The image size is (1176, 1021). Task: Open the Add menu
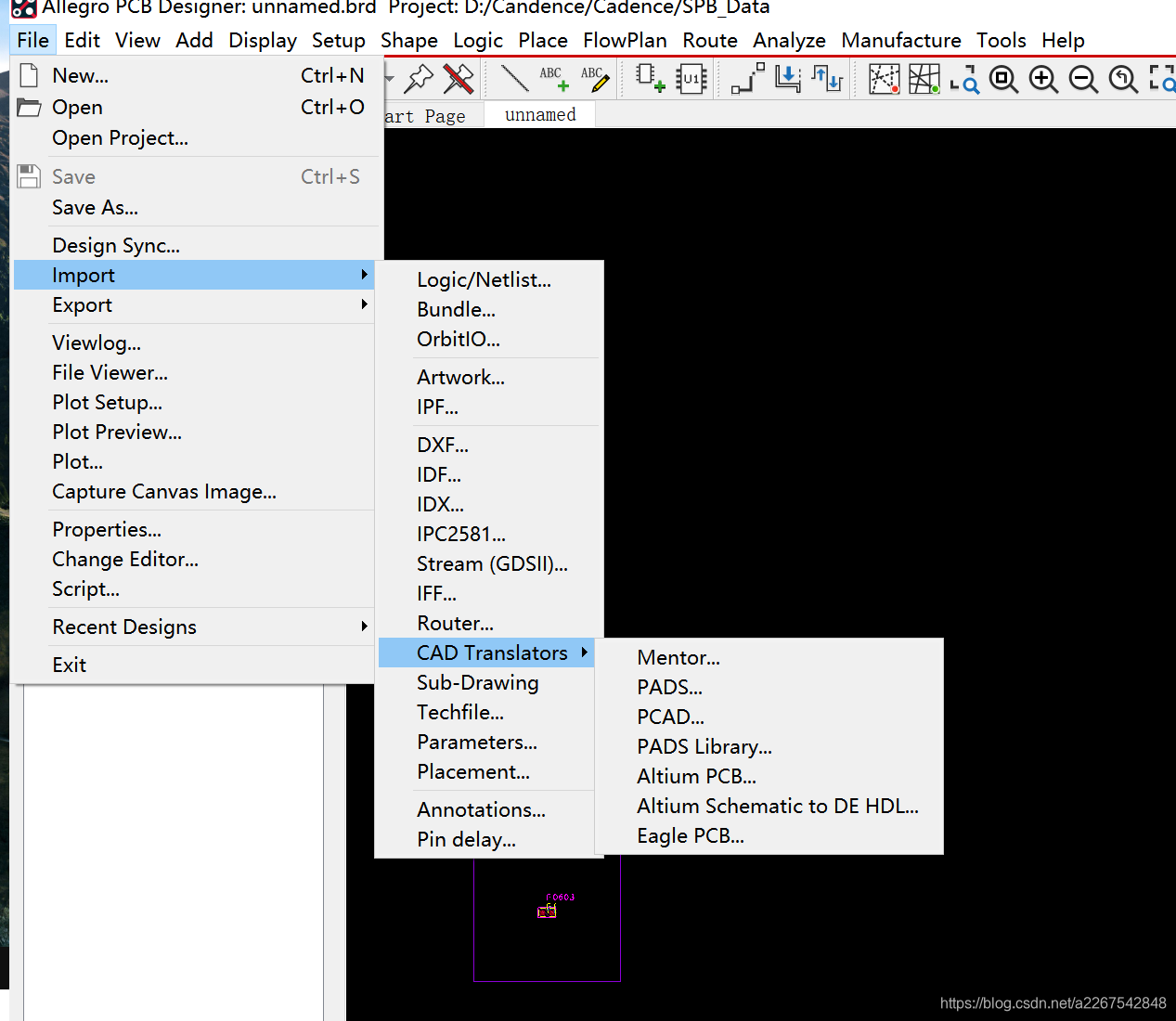pyautogui.click(x=194, y=40)
